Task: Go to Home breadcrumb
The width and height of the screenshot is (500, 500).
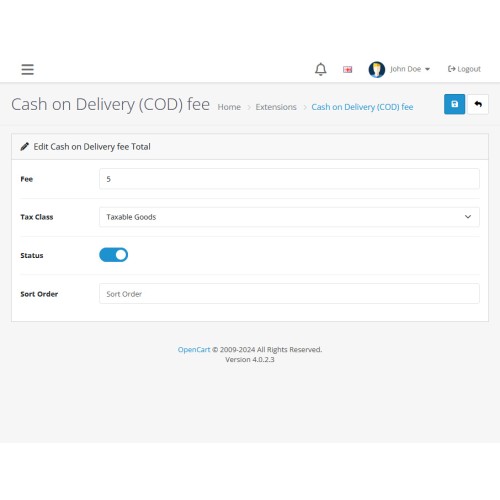Action: (229, 107)
